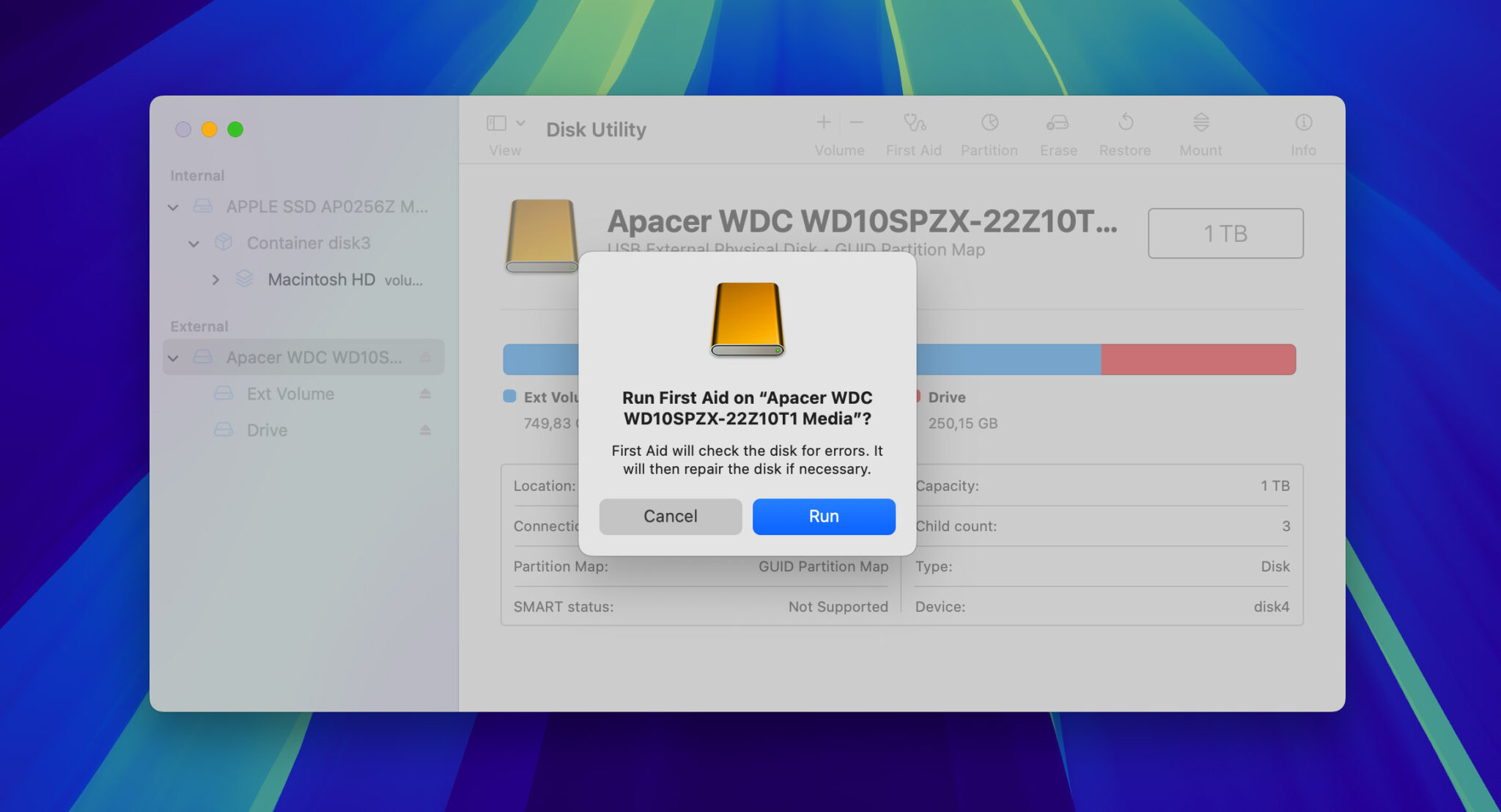Viewport: 1501px width, 812px height.
Task: Click the View sidebar icon
Action: pos(495,124)
